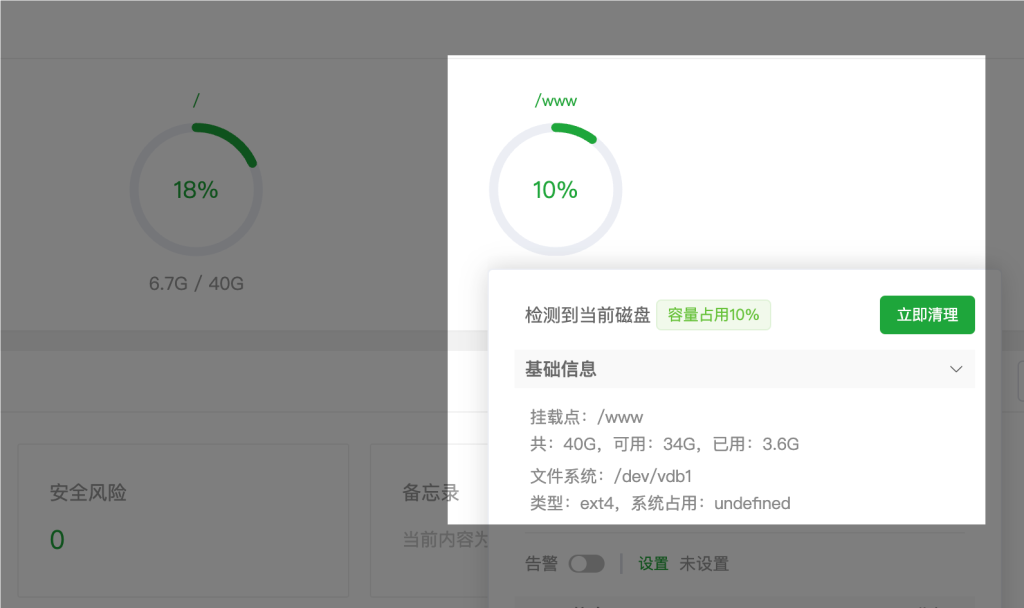Viewport: 1024px width, 608px height.
Task: Click the 6.7G / 40G usage text
Action: coord(196,284)
